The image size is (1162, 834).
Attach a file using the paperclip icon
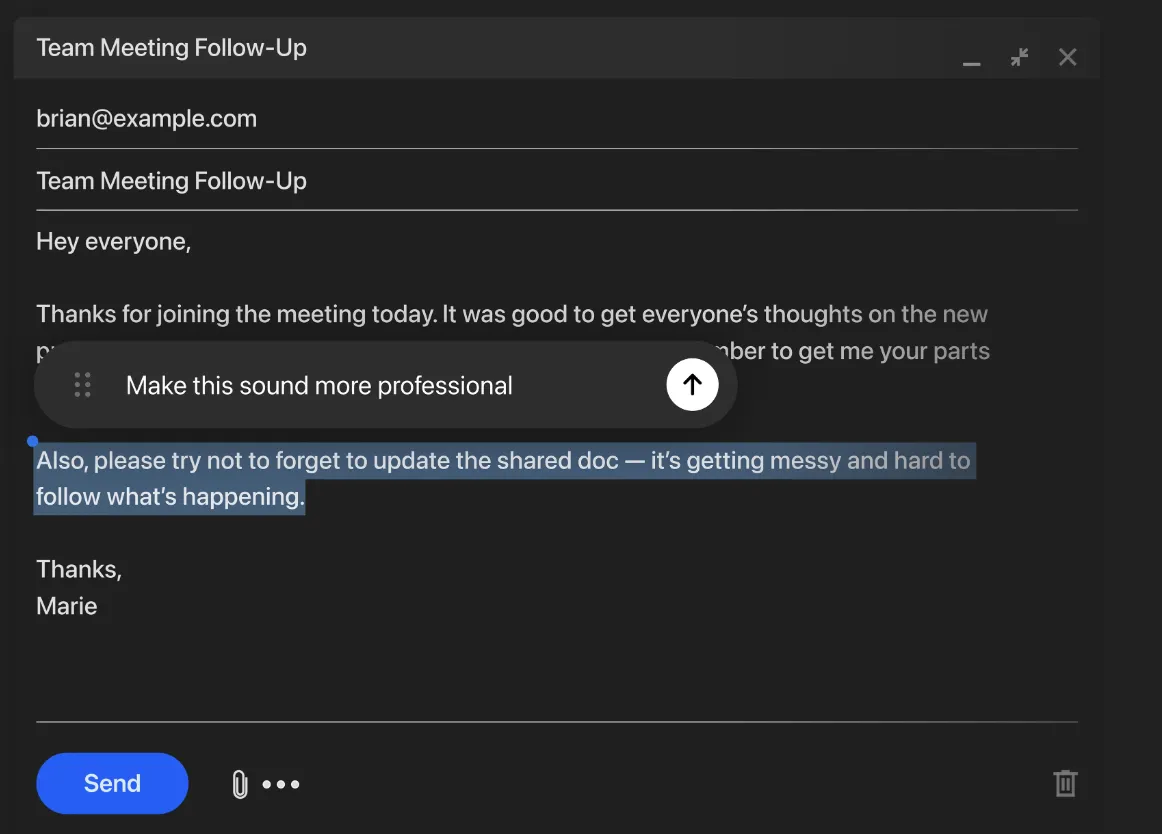pyautogui.click(x=240, y=784)
